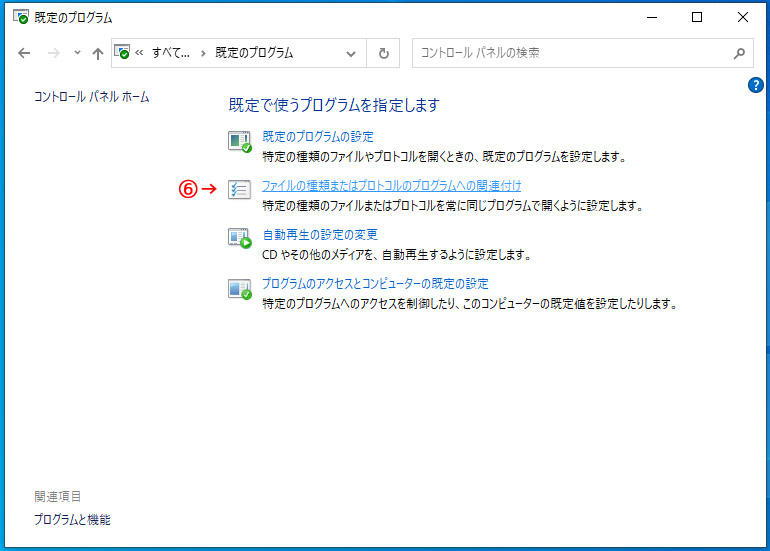Open submenu arrow after すべて... breadcrumb
The height and width of the screenshot is (551, 770).
203,53
